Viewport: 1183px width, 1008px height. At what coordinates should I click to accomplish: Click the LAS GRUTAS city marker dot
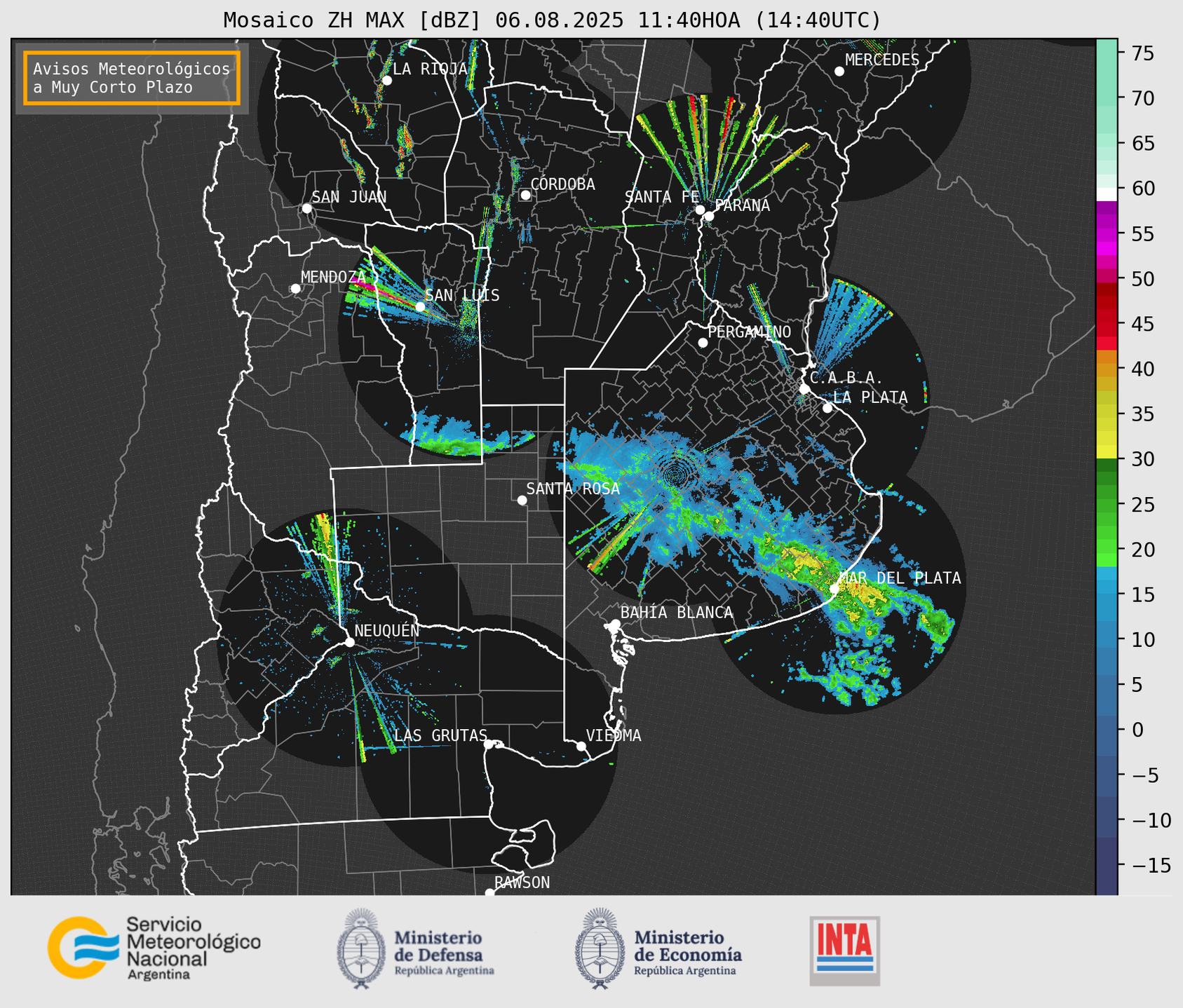tap(489, 744)
